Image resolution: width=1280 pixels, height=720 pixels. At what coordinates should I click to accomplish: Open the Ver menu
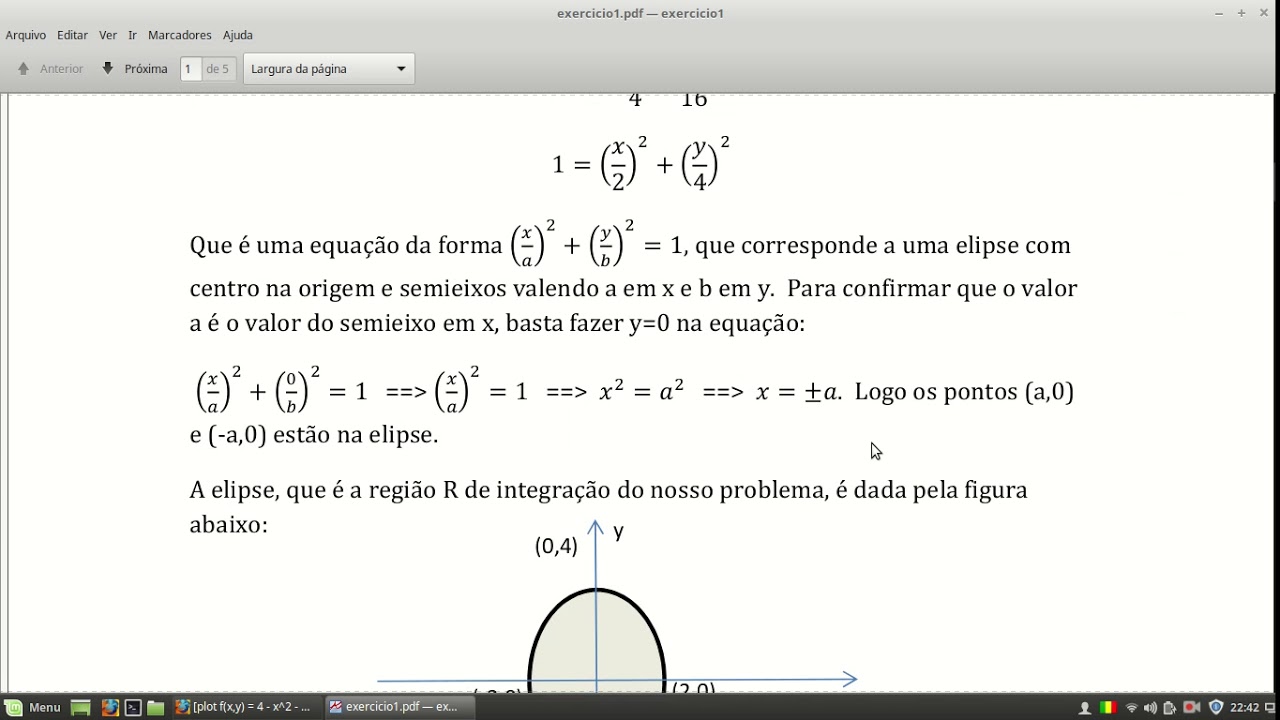(108, 35)
